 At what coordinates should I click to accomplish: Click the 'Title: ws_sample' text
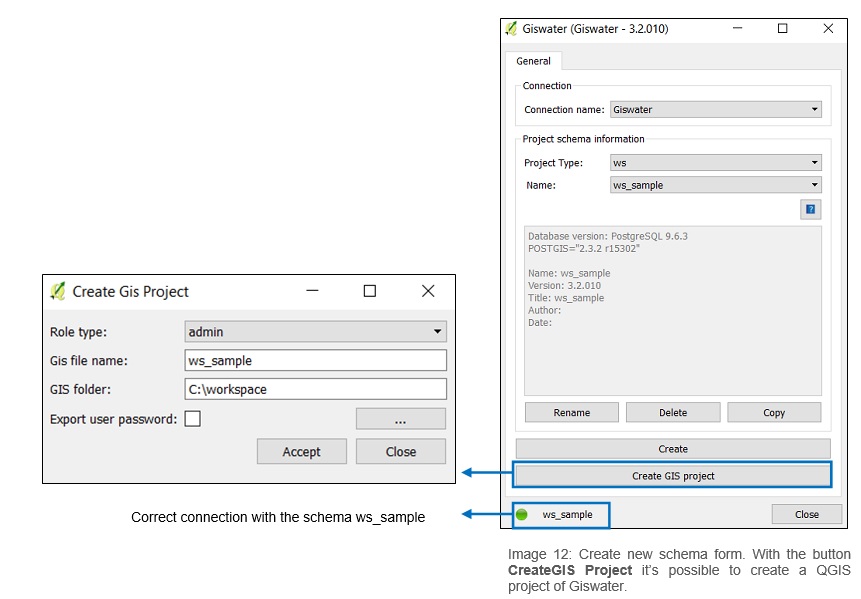click(566, 298)
